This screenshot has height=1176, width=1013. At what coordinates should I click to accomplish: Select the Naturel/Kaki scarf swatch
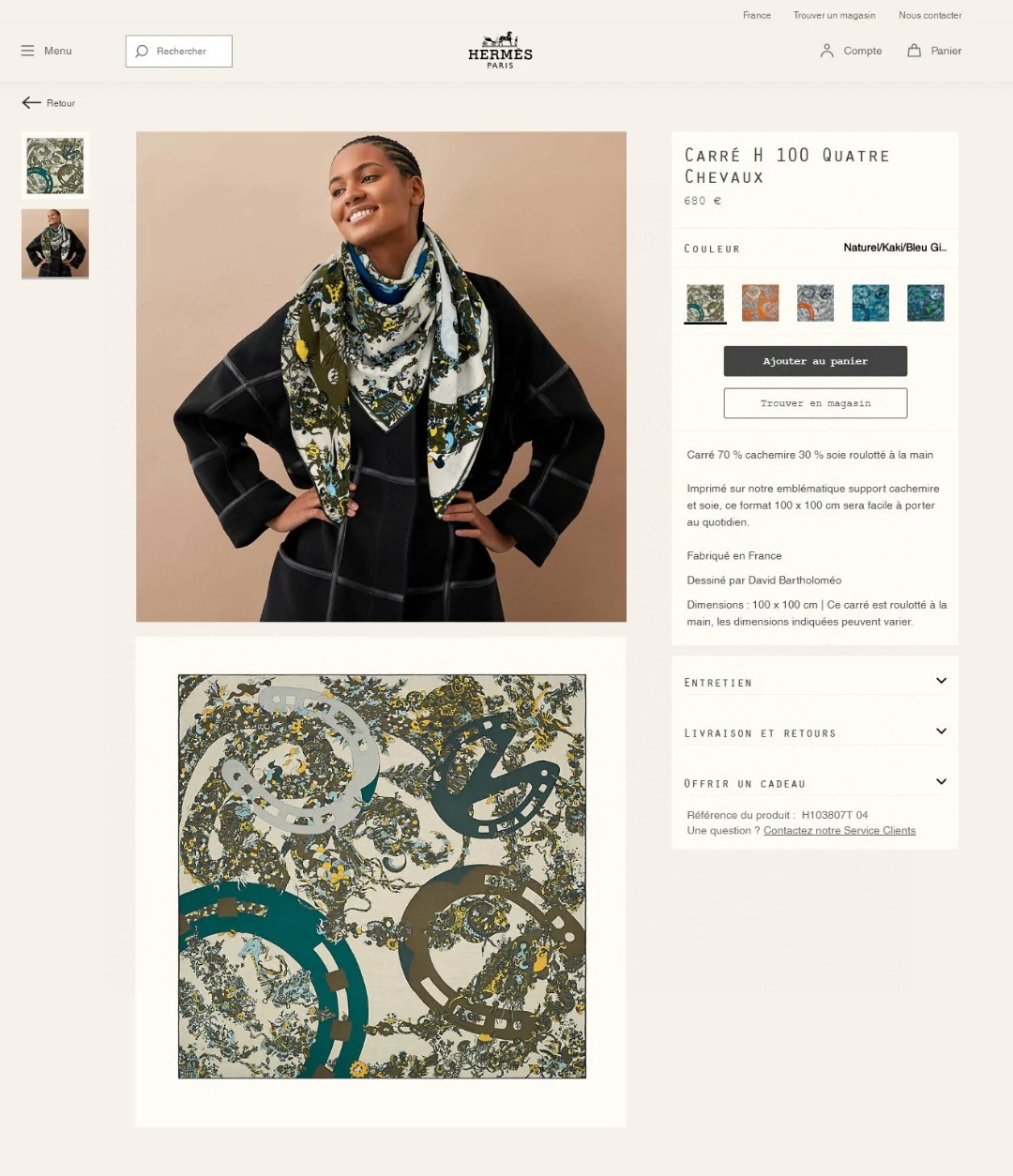pyautogui.click(x=705, y=303)
